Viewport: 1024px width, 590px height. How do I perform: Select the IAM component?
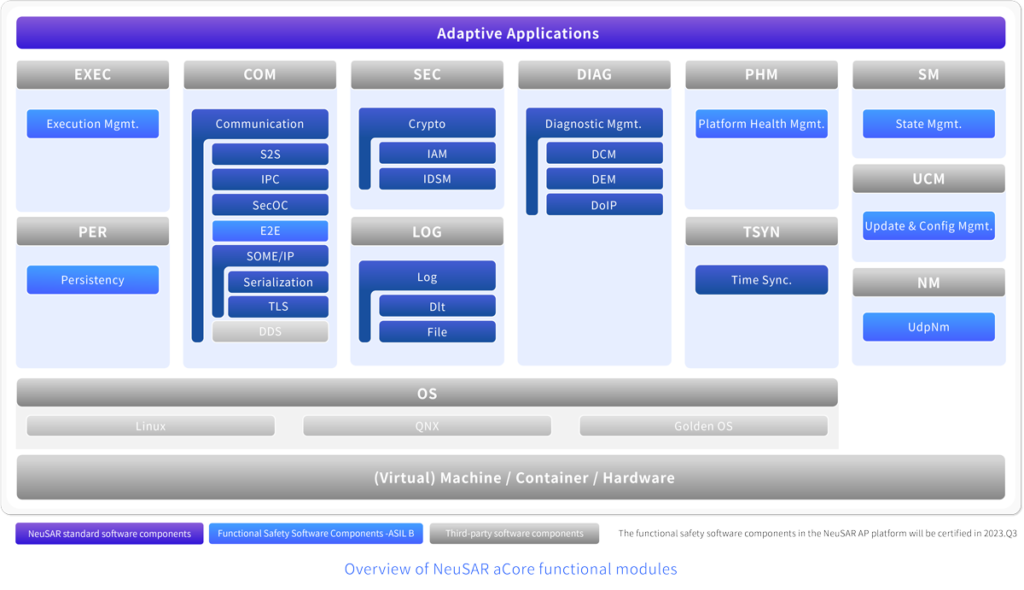(x=438, y=154)
